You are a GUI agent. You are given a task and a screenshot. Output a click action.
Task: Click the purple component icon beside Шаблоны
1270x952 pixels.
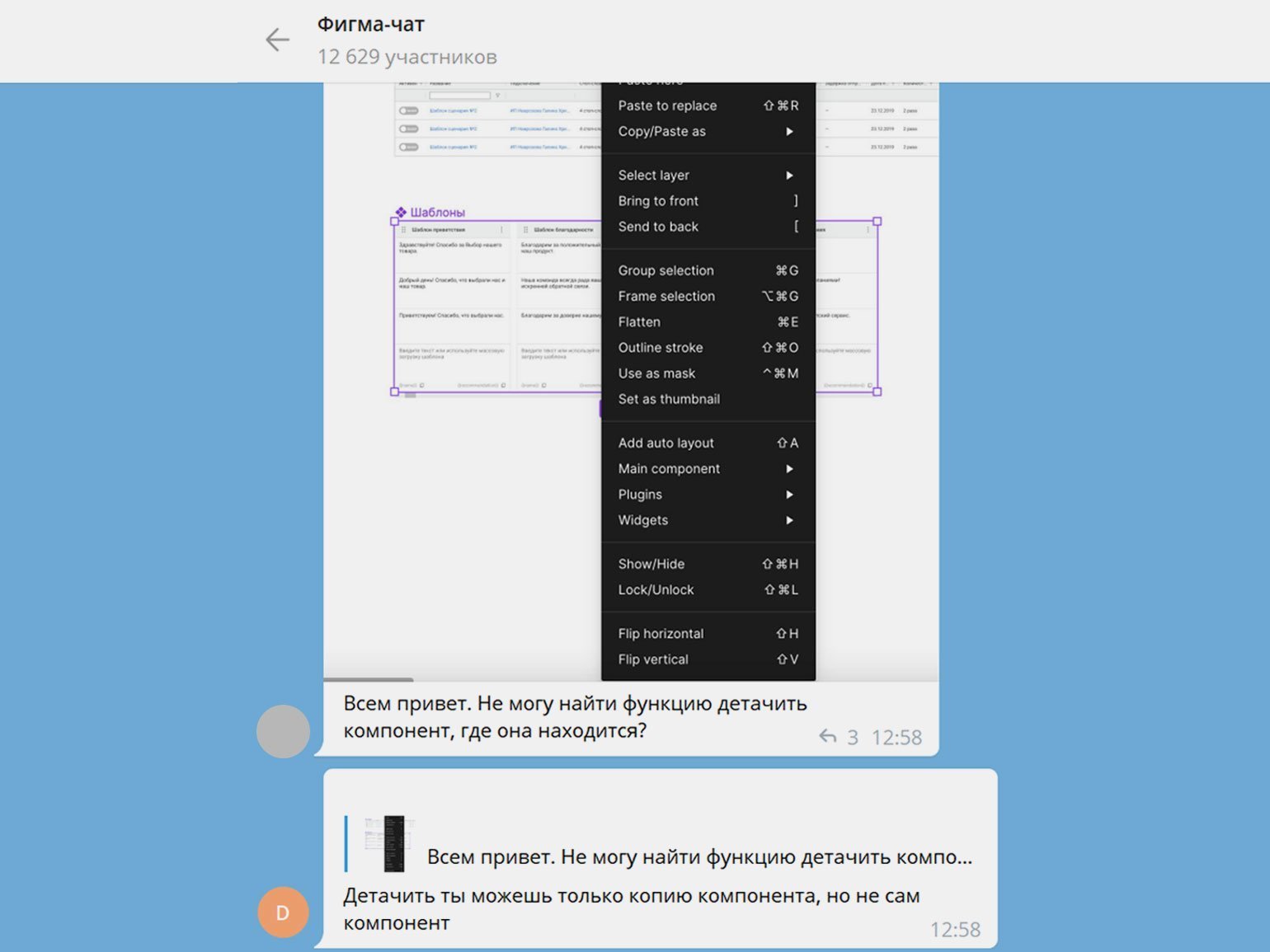click(x=401, y=212)
